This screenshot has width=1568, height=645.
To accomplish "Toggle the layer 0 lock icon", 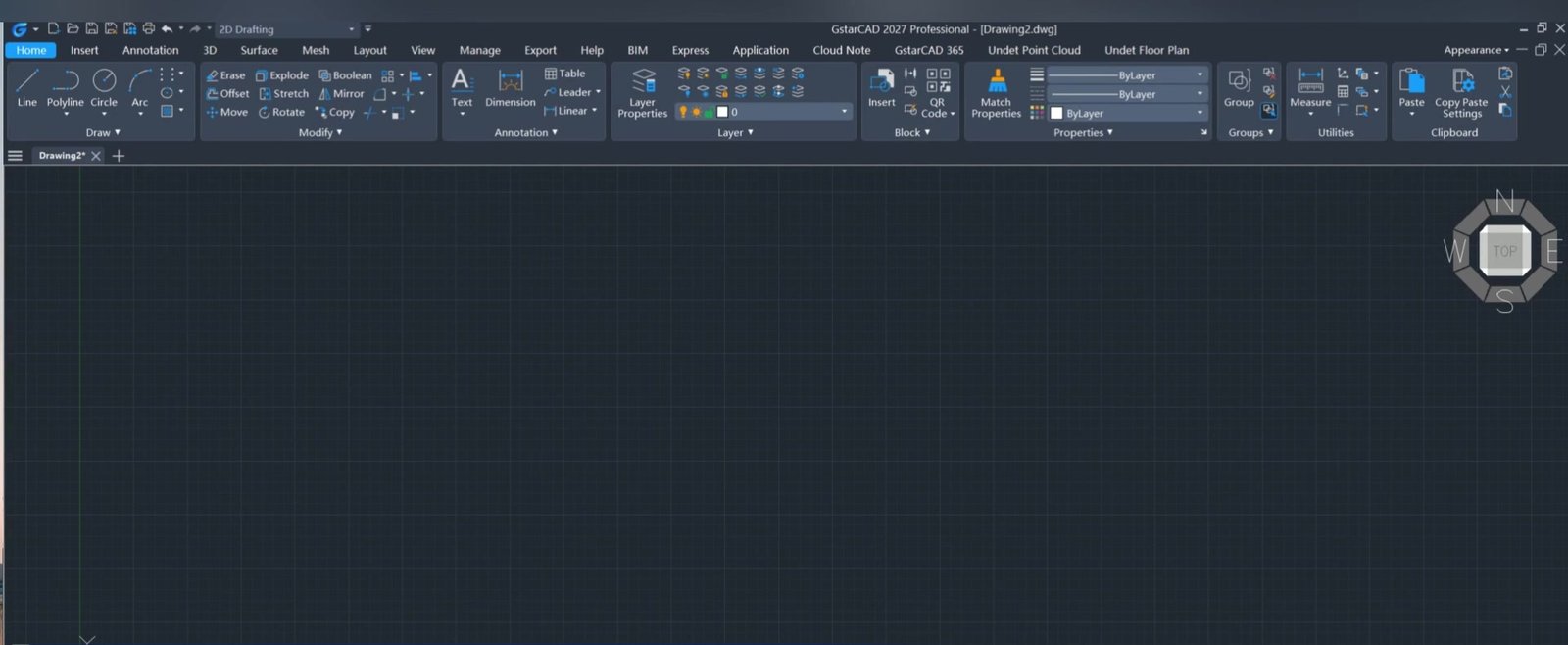I will pyautogui.click(x=709, y=113).
